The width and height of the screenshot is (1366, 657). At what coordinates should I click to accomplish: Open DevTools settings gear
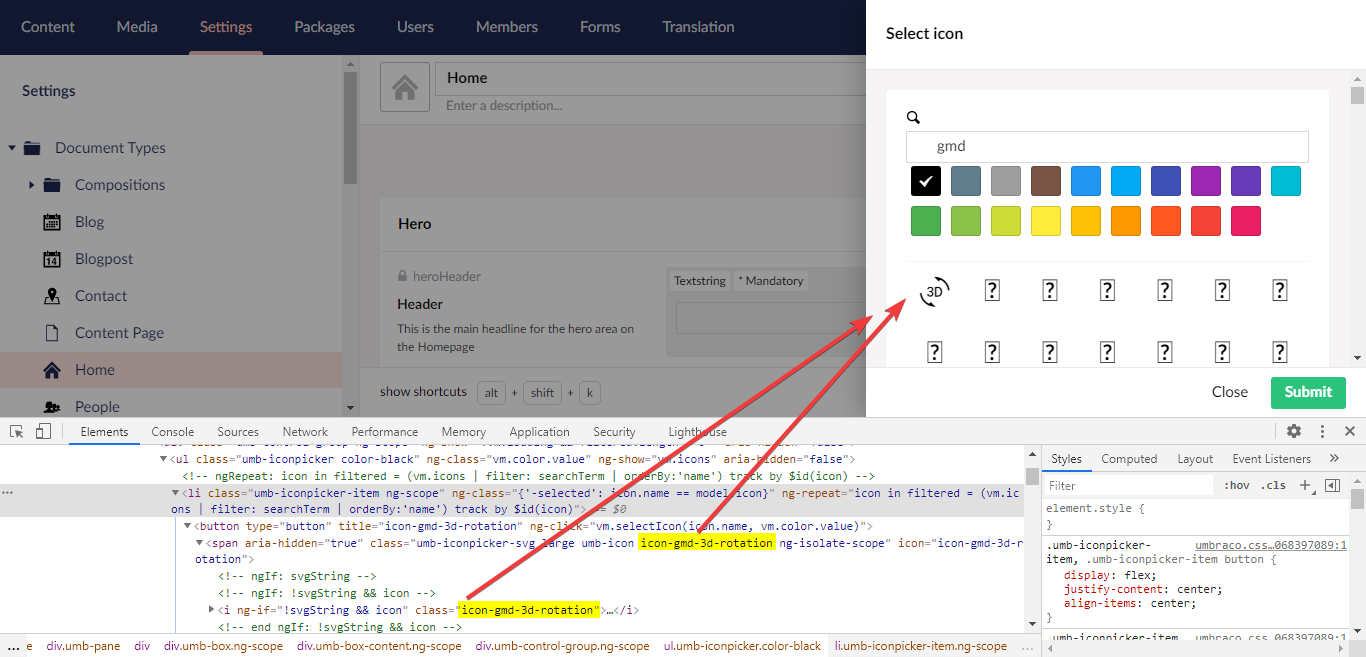click(x=1294, y=431)
